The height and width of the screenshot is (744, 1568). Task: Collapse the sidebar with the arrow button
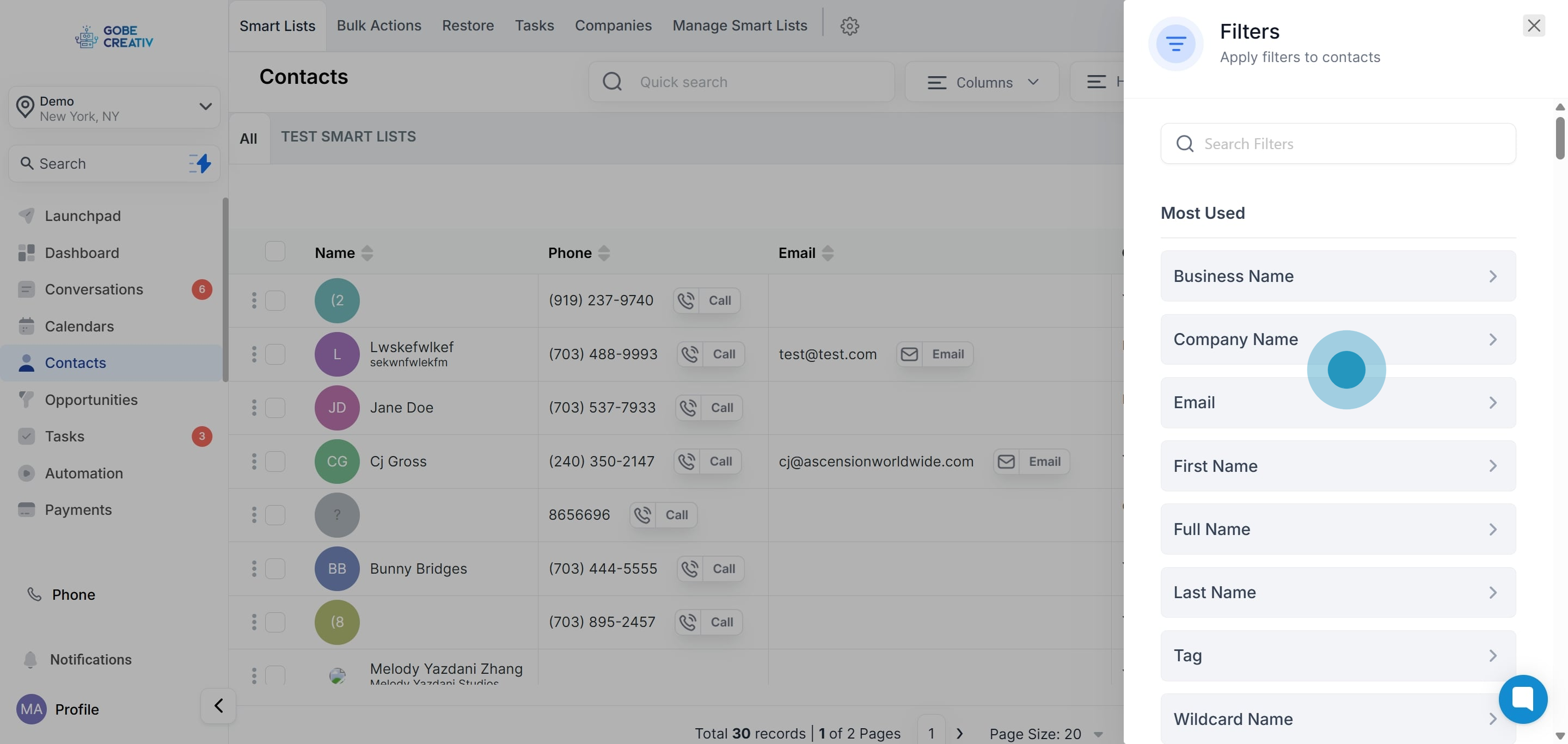click(218, 706)
